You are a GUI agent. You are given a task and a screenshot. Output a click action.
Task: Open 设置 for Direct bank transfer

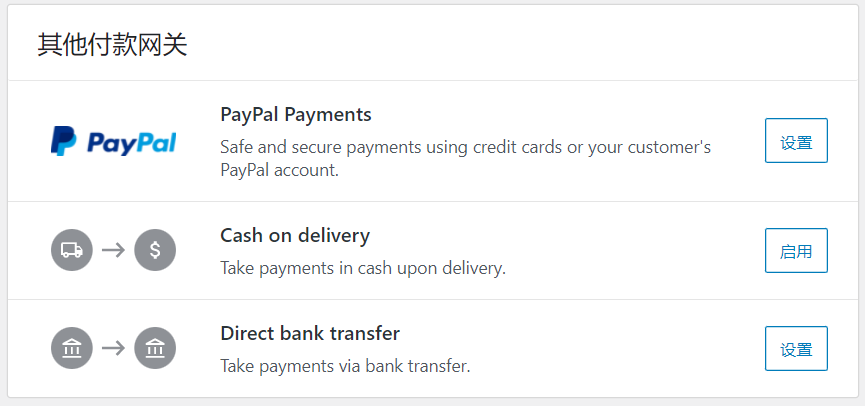(x=796, y=348)
